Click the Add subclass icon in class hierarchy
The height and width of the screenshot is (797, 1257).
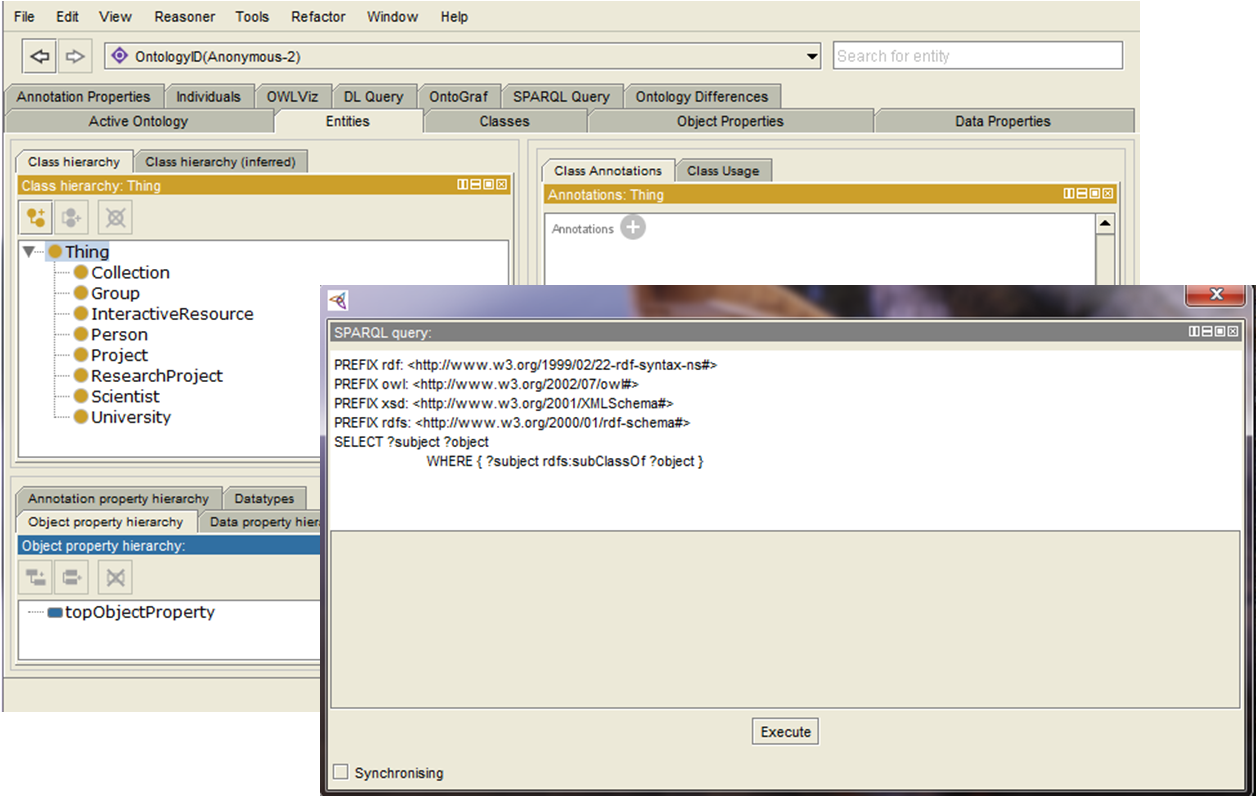pyautogui.click(x=37, y=217)
